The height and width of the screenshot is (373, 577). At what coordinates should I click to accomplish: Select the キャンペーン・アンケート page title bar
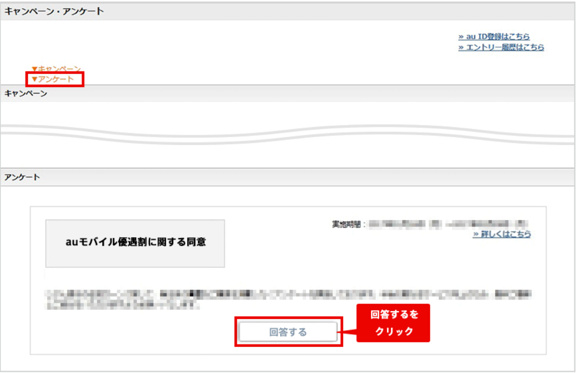287,11
